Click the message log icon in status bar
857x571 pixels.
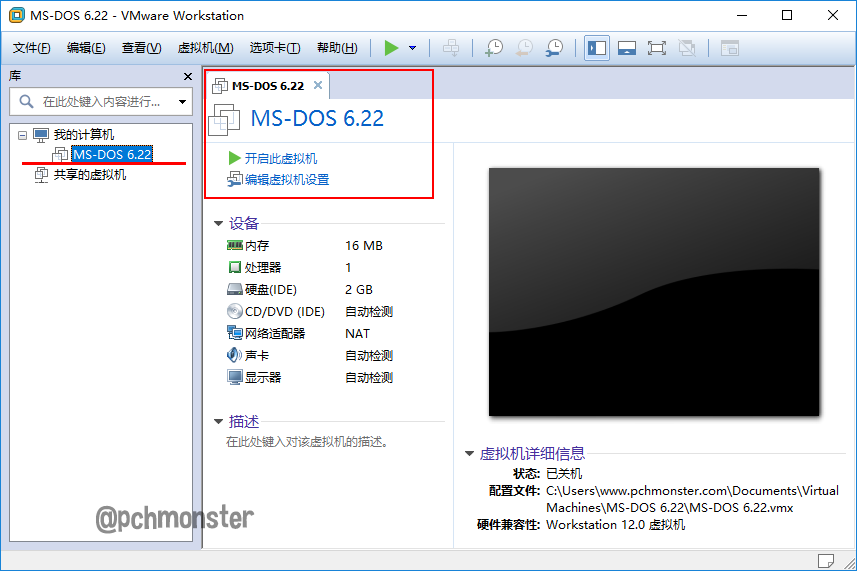click(x=826, y=561)
